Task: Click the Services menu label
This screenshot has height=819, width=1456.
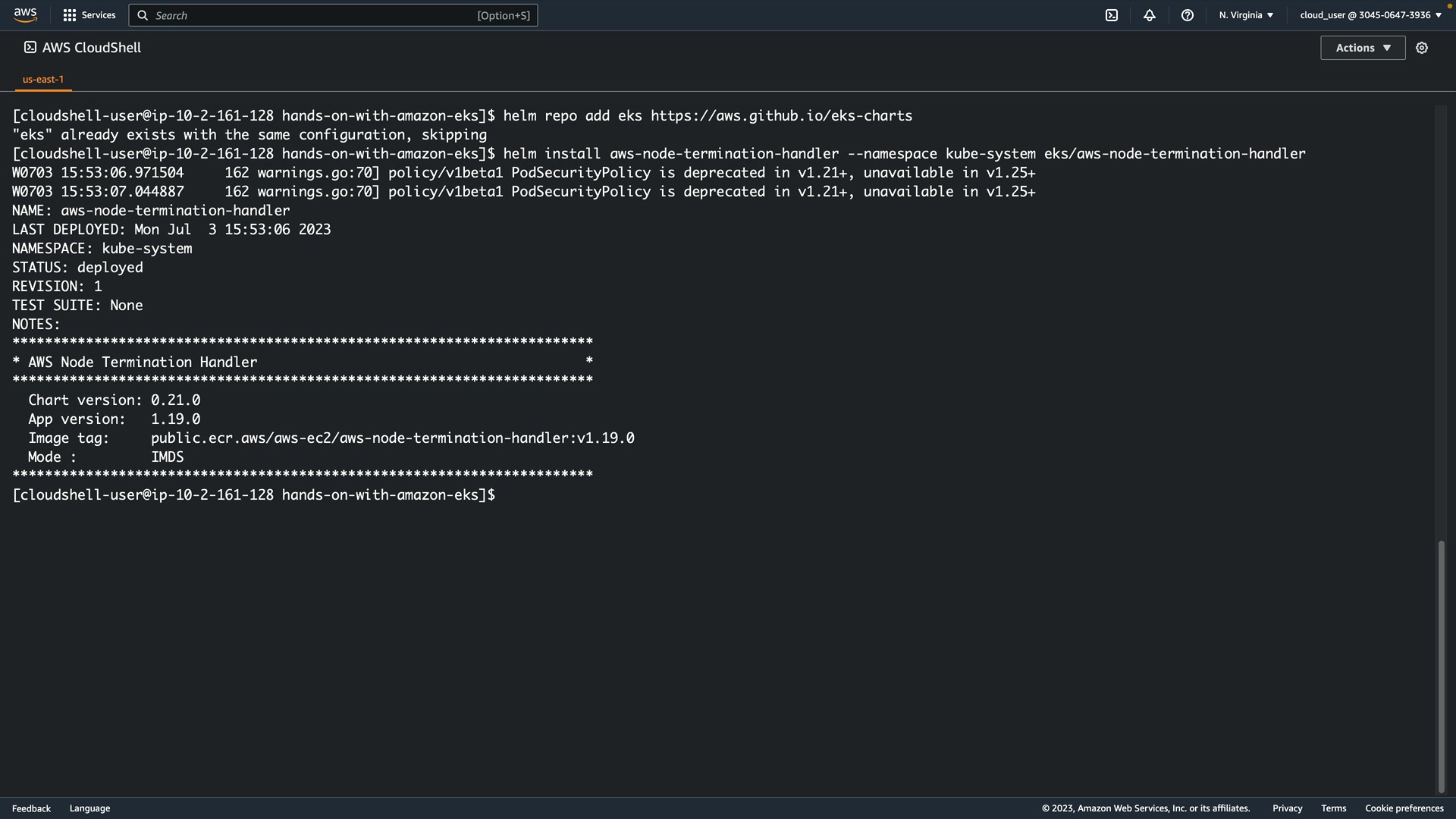Action: pyautogui.click(x=99, y=15)
